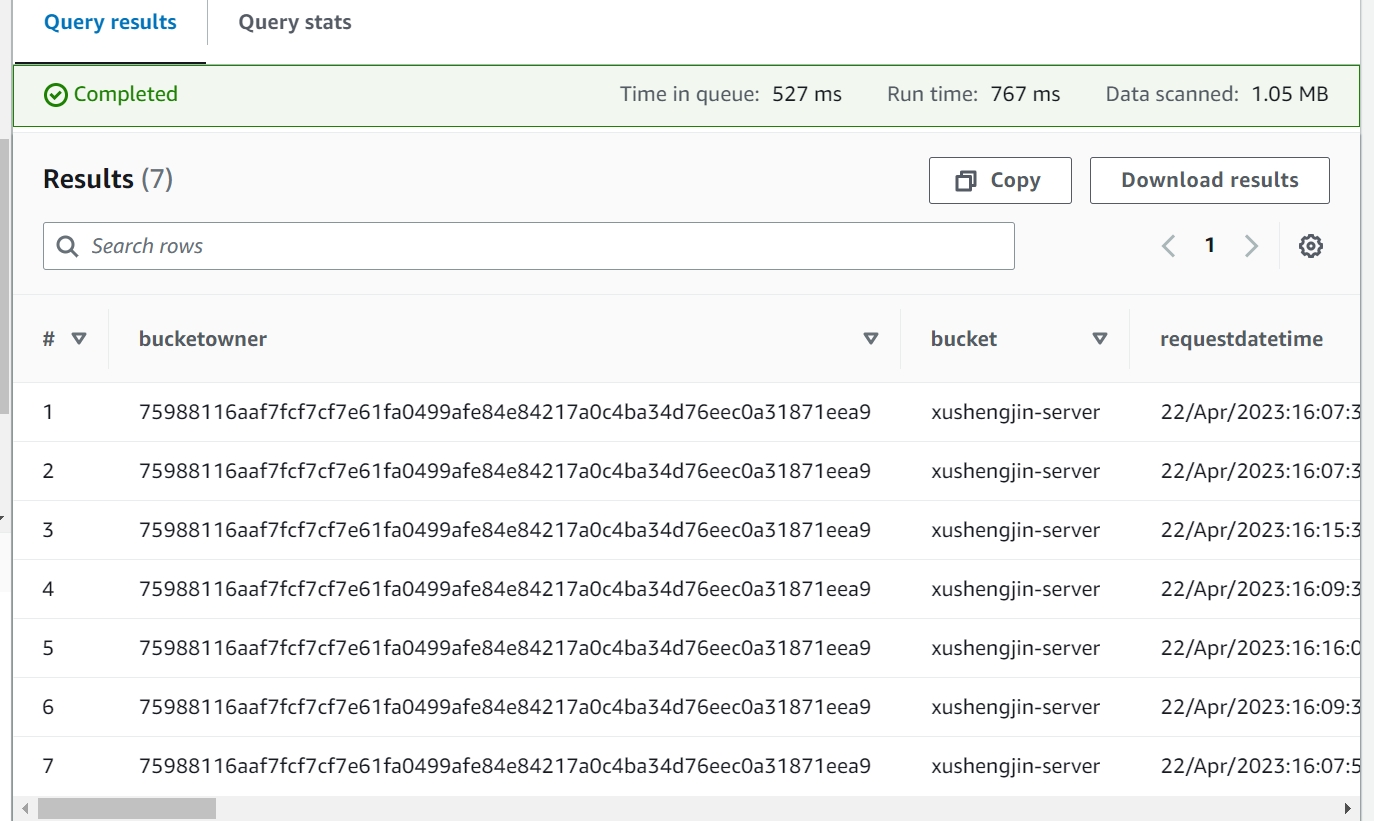Click xushengjin-server bucket in row 4
The height and width of the screenshot is (821, 1374).
1015,589
